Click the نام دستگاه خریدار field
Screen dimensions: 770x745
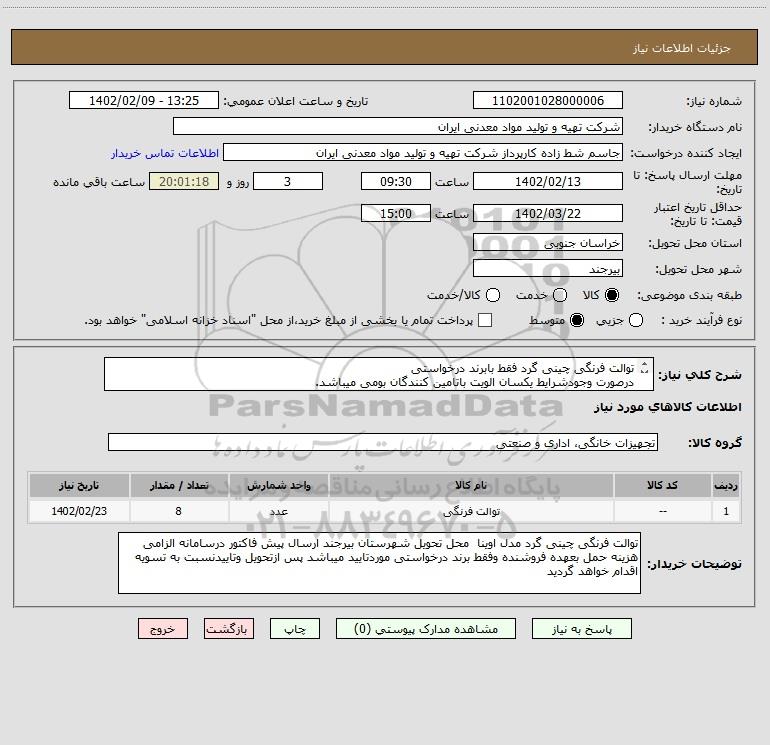(x=398, y=127)
